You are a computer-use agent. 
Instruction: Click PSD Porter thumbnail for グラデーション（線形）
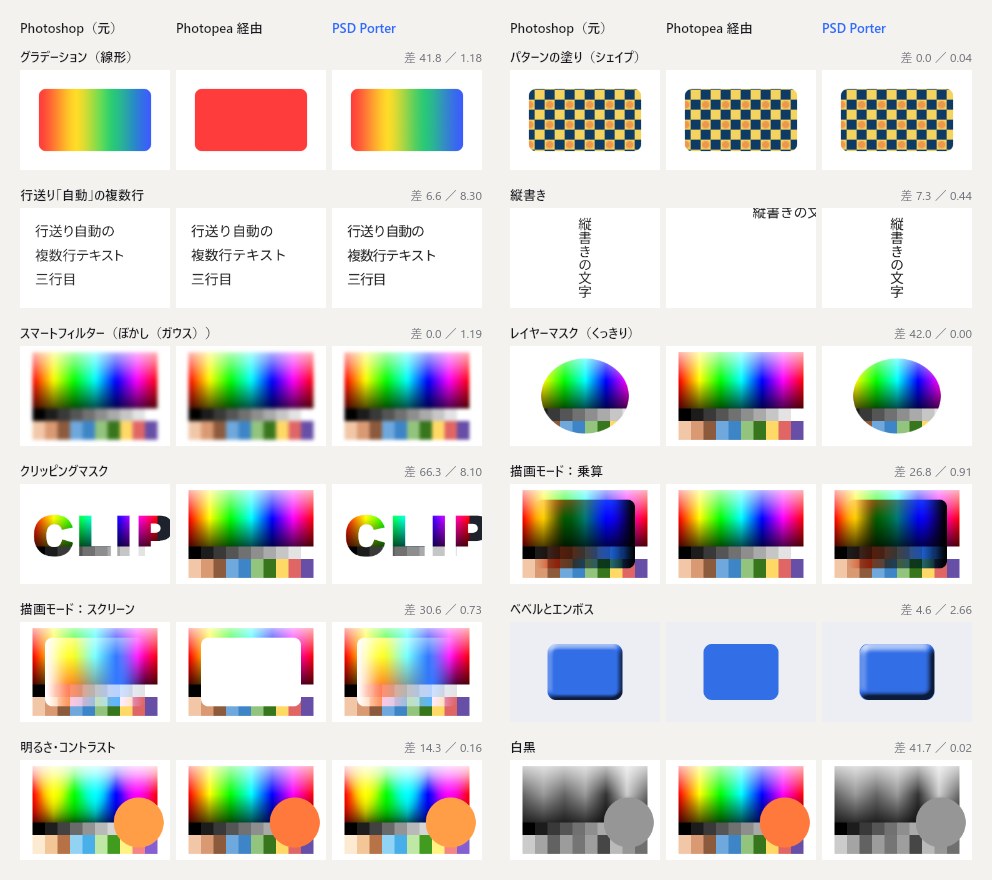(x=407, y=120)
